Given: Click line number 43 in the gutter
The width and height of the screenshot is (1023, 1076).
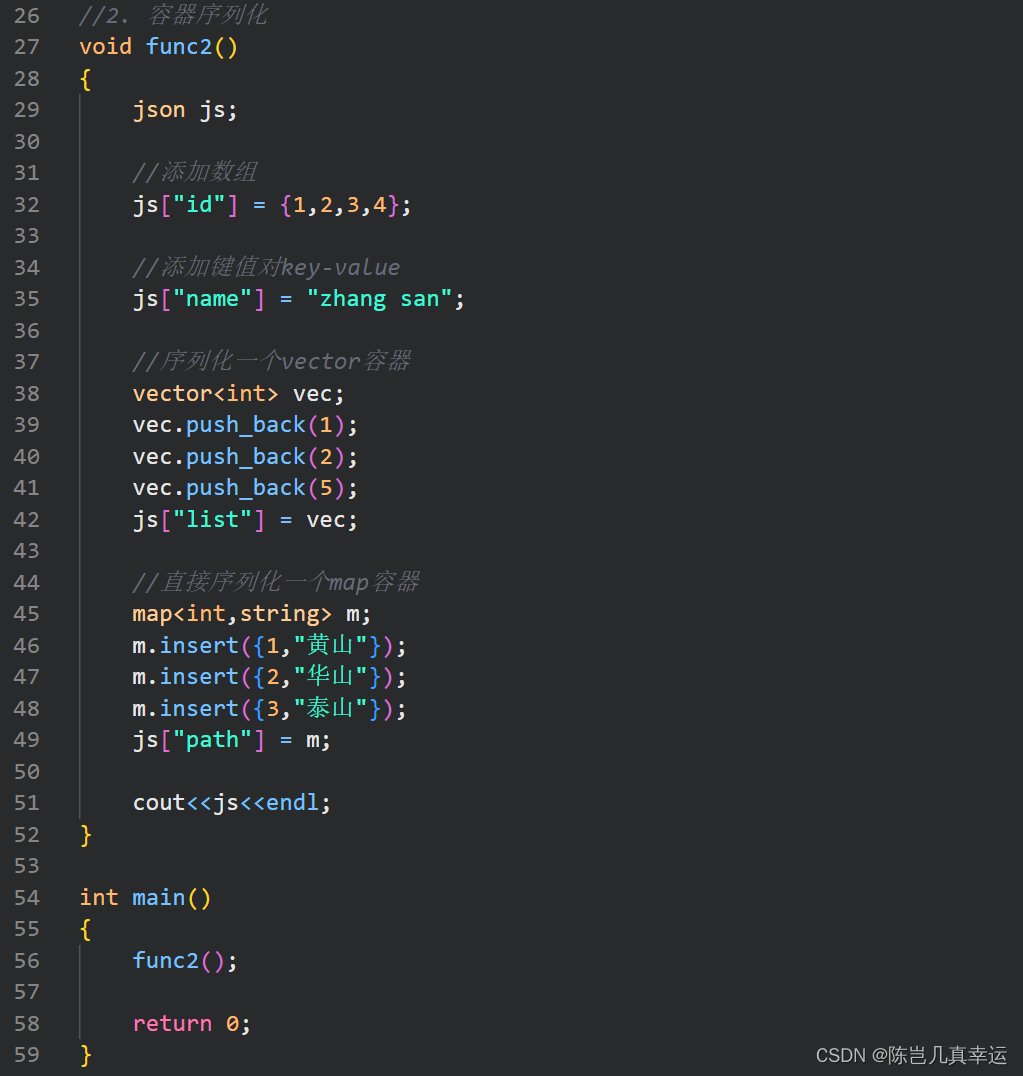Looking at the screenshot, I should [27, 551].
